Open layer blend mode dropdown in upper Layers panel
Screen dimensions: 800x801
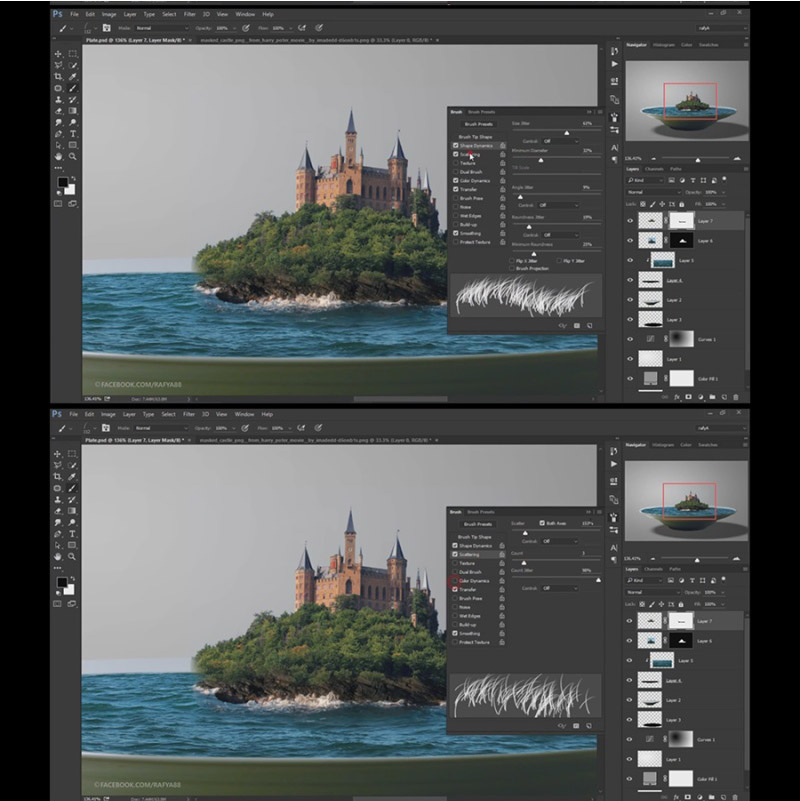click(x=654, y=192)
